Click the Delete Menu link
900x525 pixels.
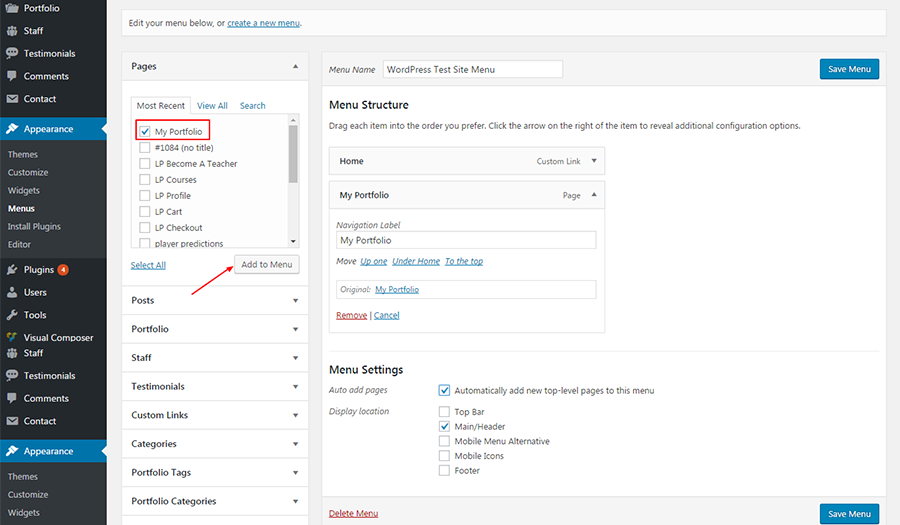pyautogui.click(x=354, y=513)
